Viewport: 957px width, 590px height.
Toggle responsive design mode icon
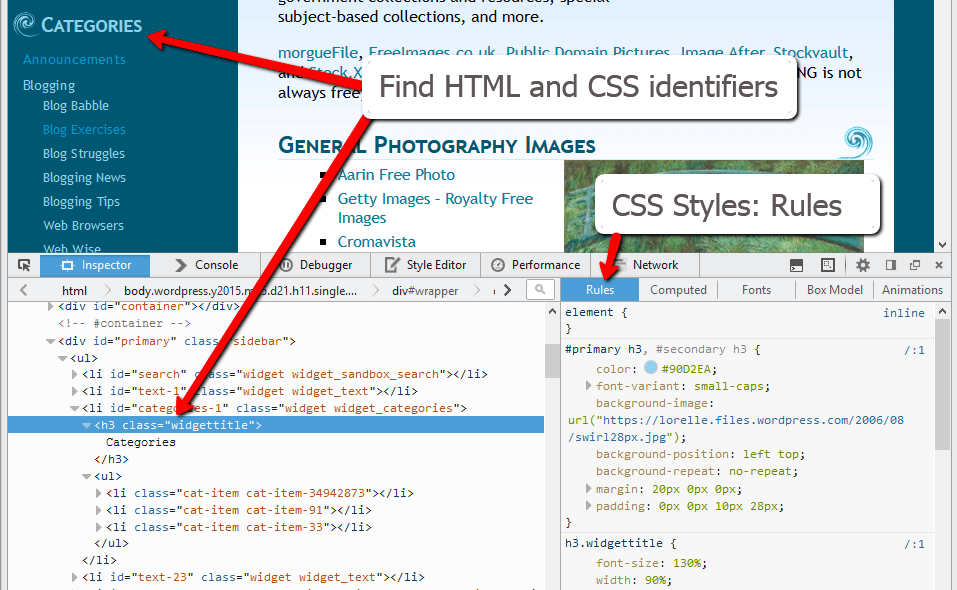[828, 265]
